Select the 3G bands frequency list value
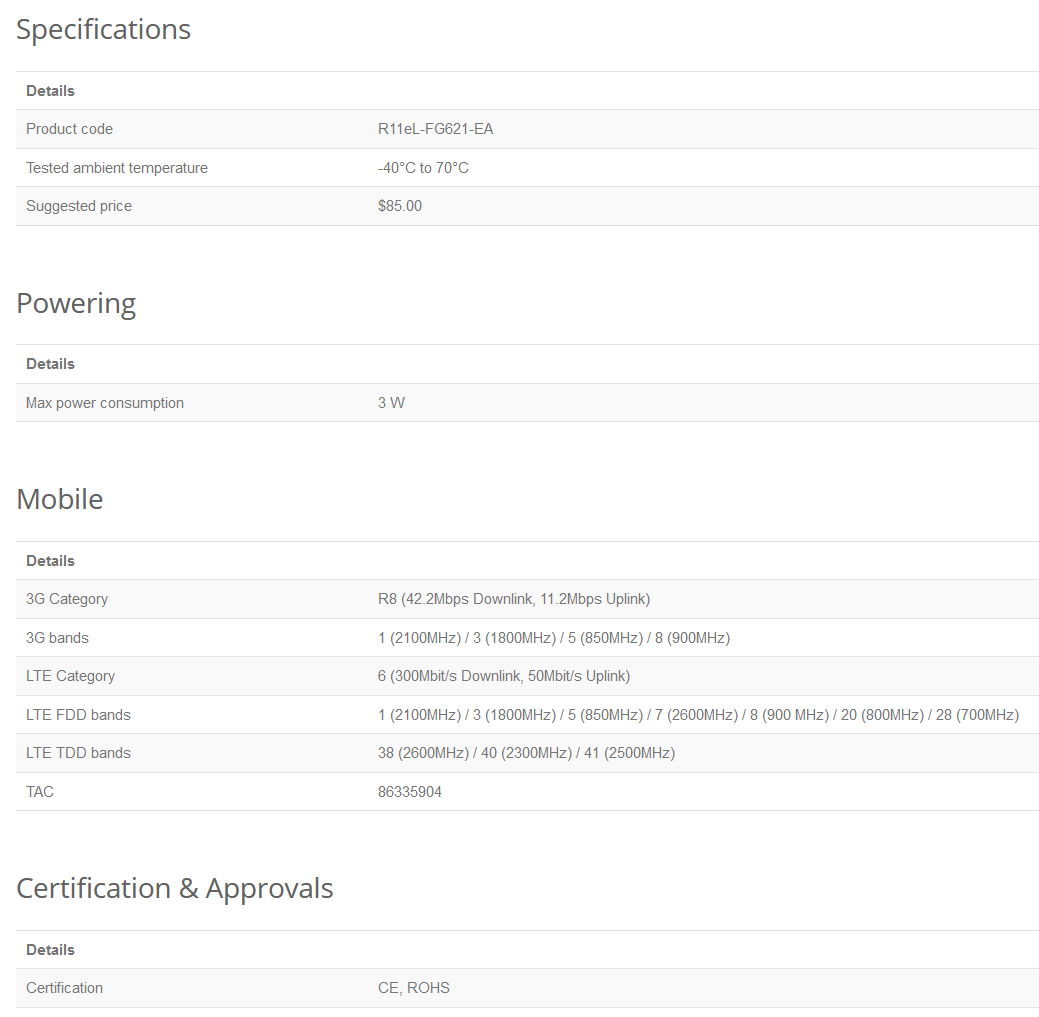This screenshot has height=1017, width=1039. pos(554,638)
